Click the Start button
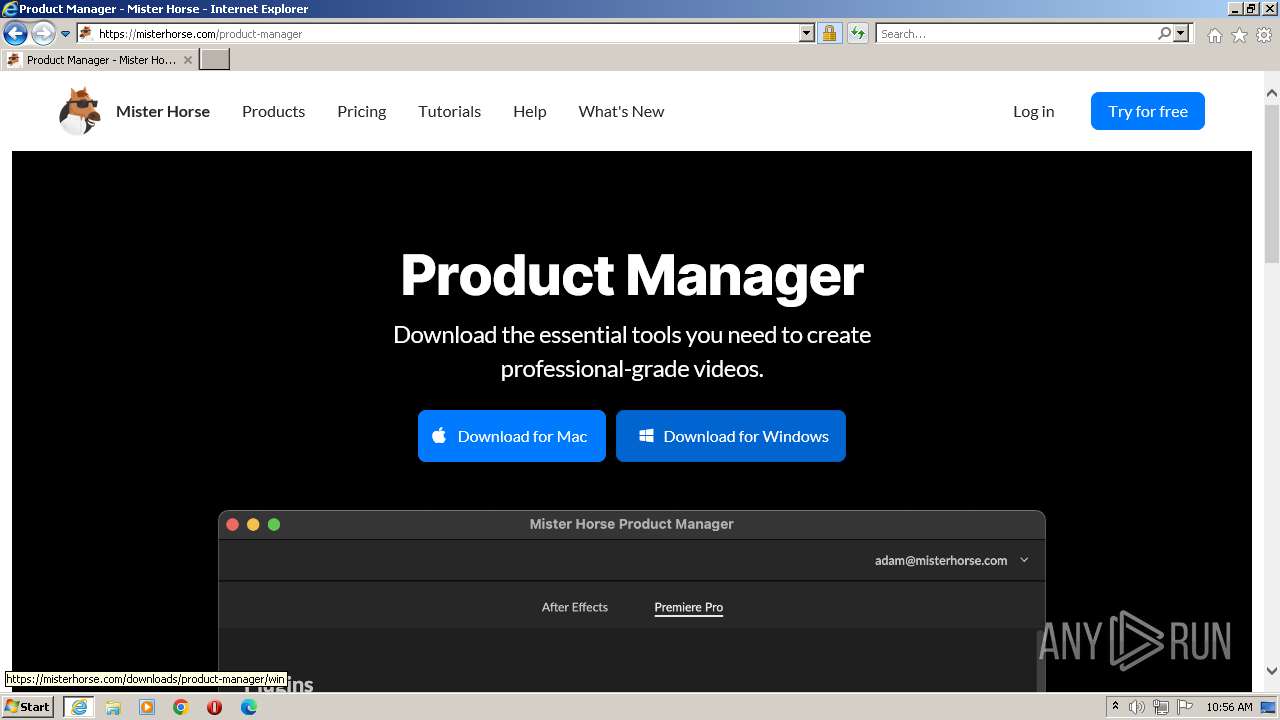 (28, 707)
